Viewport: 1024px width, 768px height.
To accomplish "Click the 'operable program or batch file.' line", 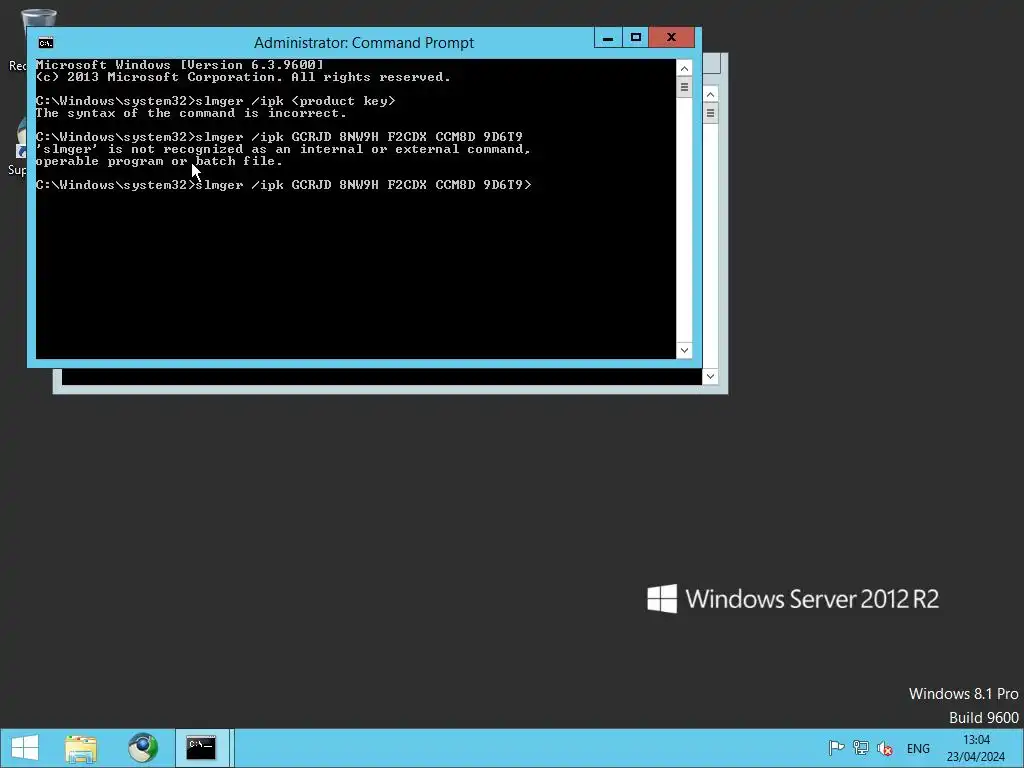I will pyautogui.click(x=159, y=161).
